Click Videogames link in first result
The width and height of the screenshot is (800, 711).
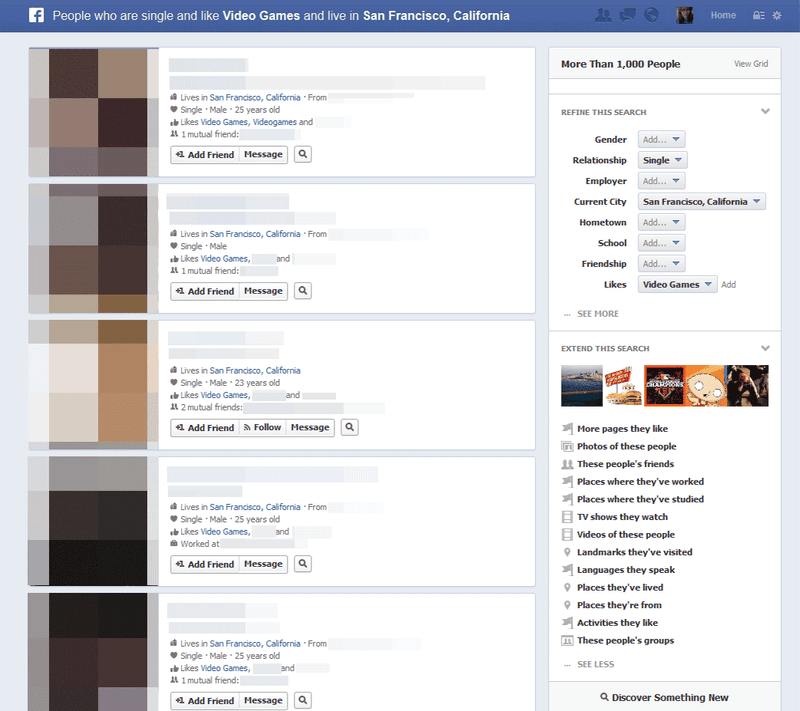point(274,122)
